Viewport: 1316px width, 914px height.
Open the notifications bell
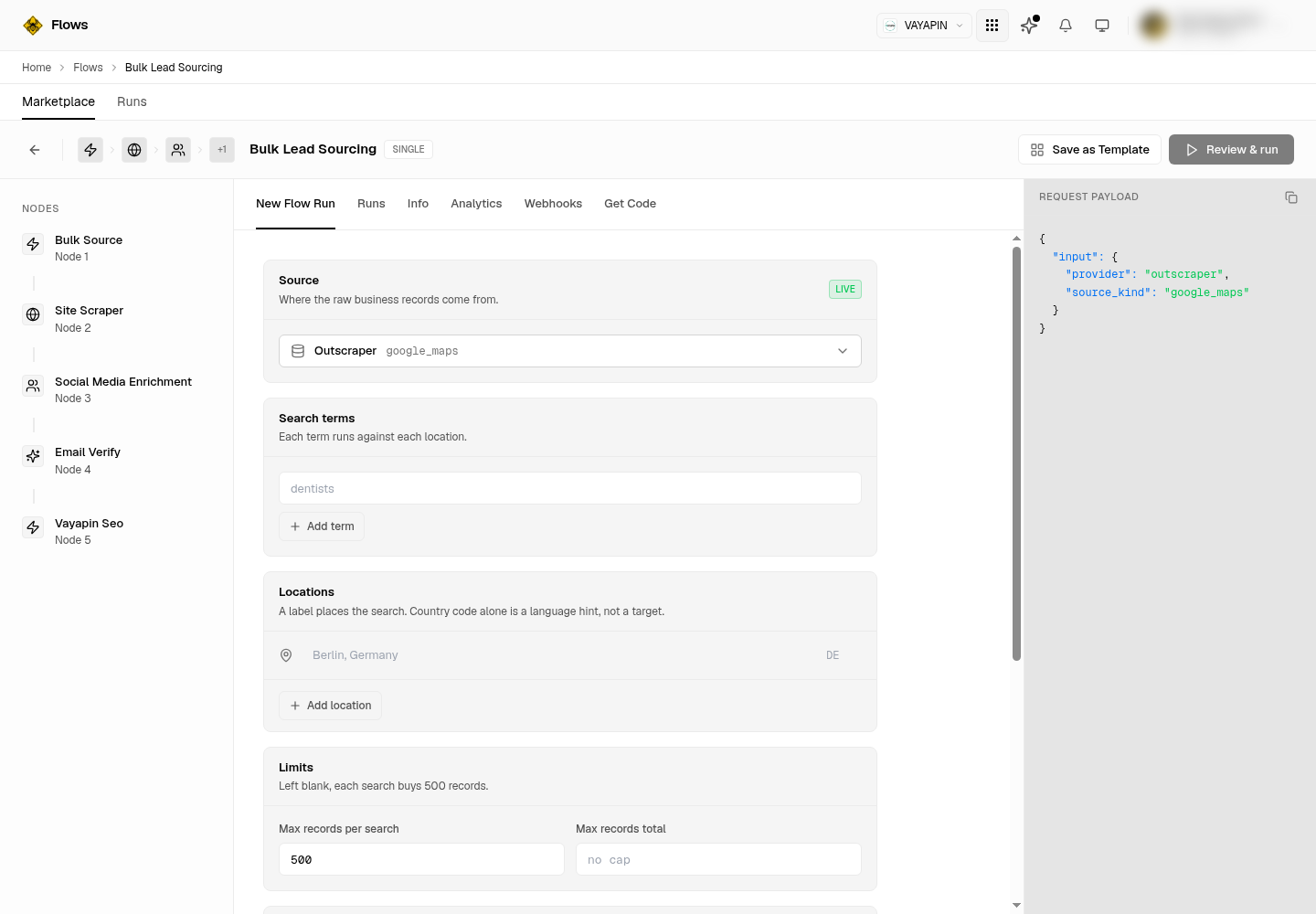[x=1066, y=26]
